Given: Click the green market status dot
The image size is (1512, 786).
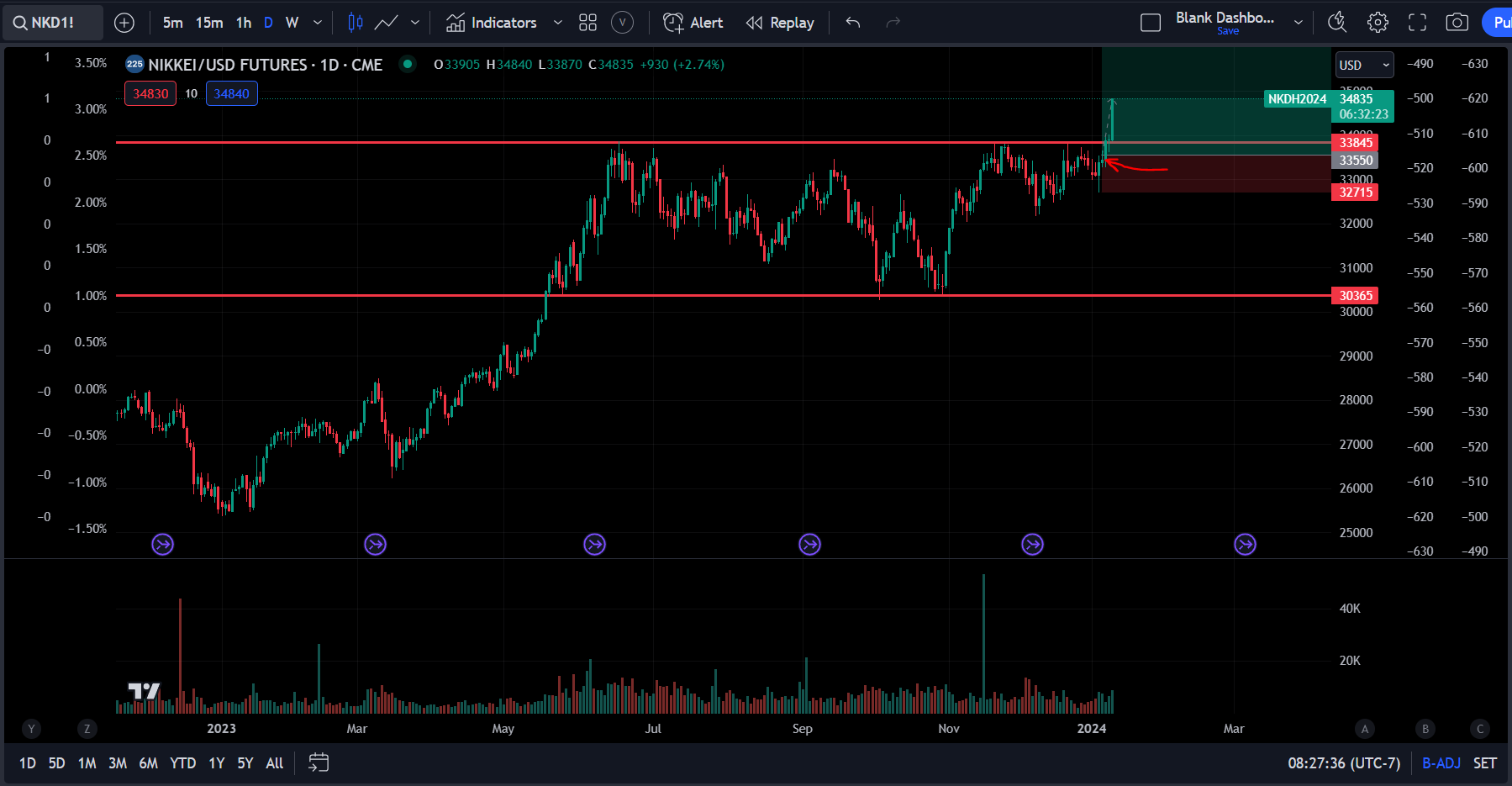Looking at the screenshot, I should [408, 64].
